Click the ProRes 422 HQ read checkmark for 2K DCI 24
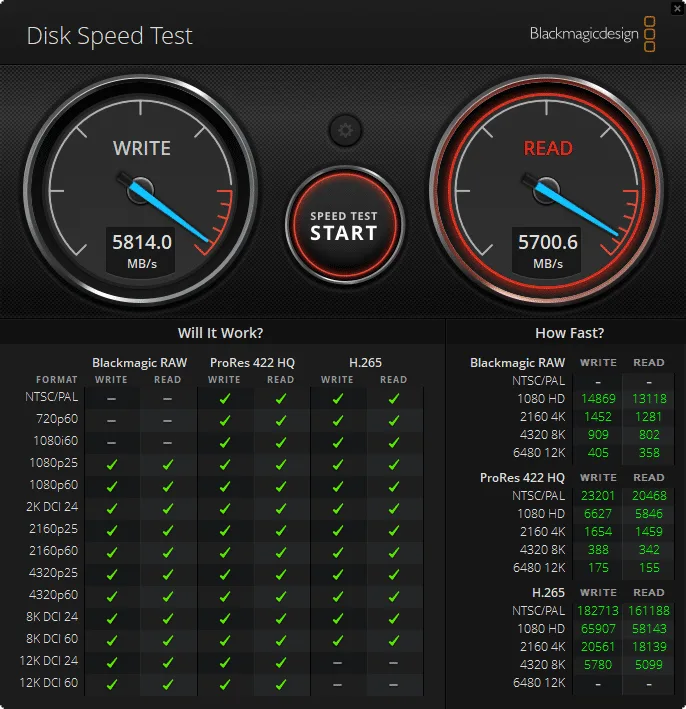 (x=281, y=508)
